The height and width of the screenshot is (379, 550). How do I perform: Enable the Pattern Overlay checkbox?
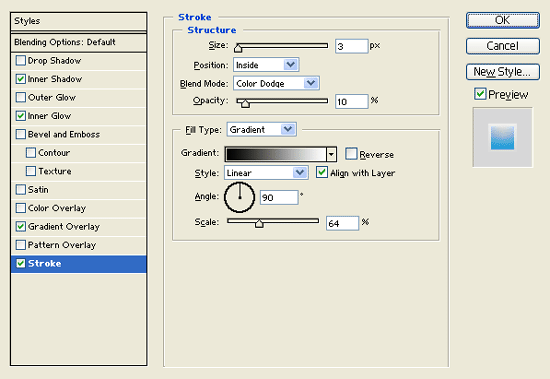[21, 245]
